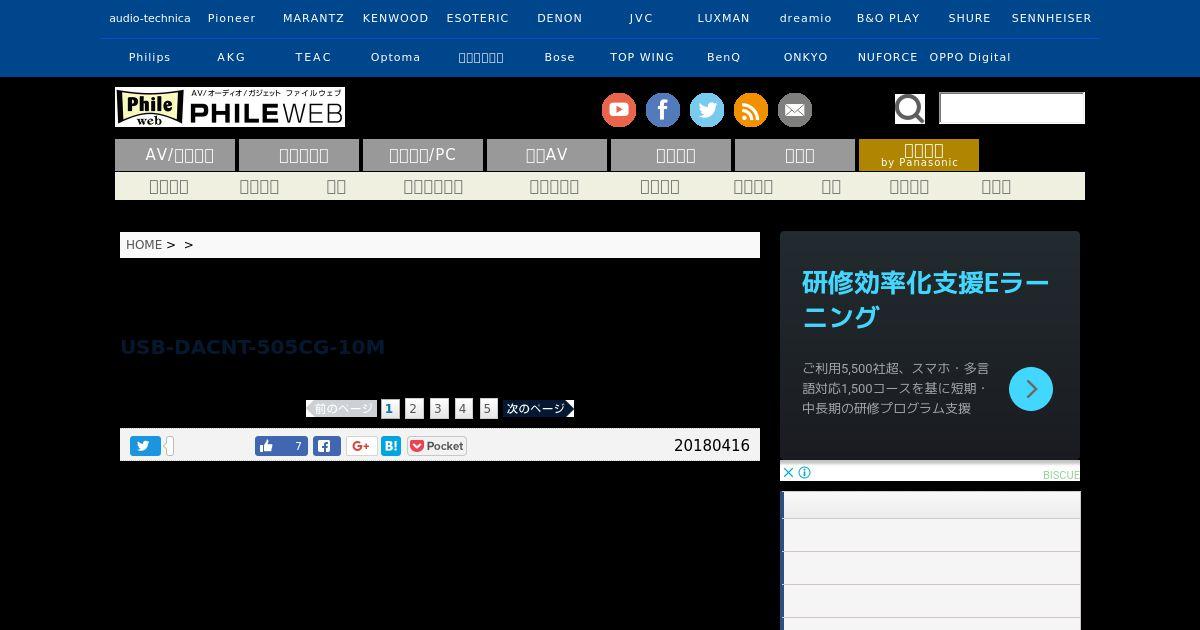
Task: Open the Pioneer brand link
Action: click(232, 18)
